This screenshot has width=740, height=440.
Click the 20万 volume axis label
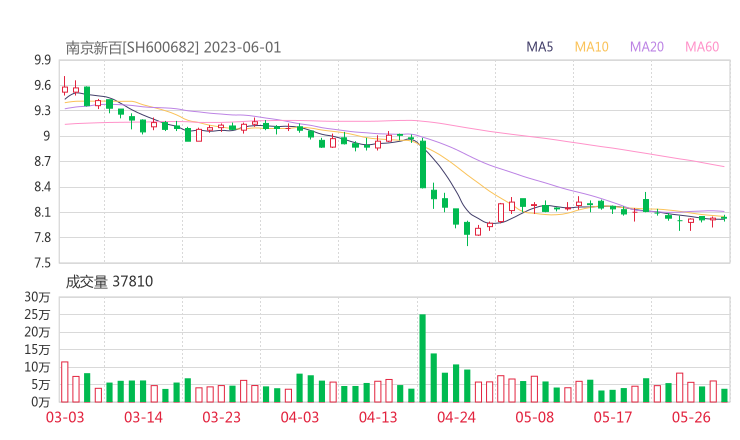[x=37, y=332]
